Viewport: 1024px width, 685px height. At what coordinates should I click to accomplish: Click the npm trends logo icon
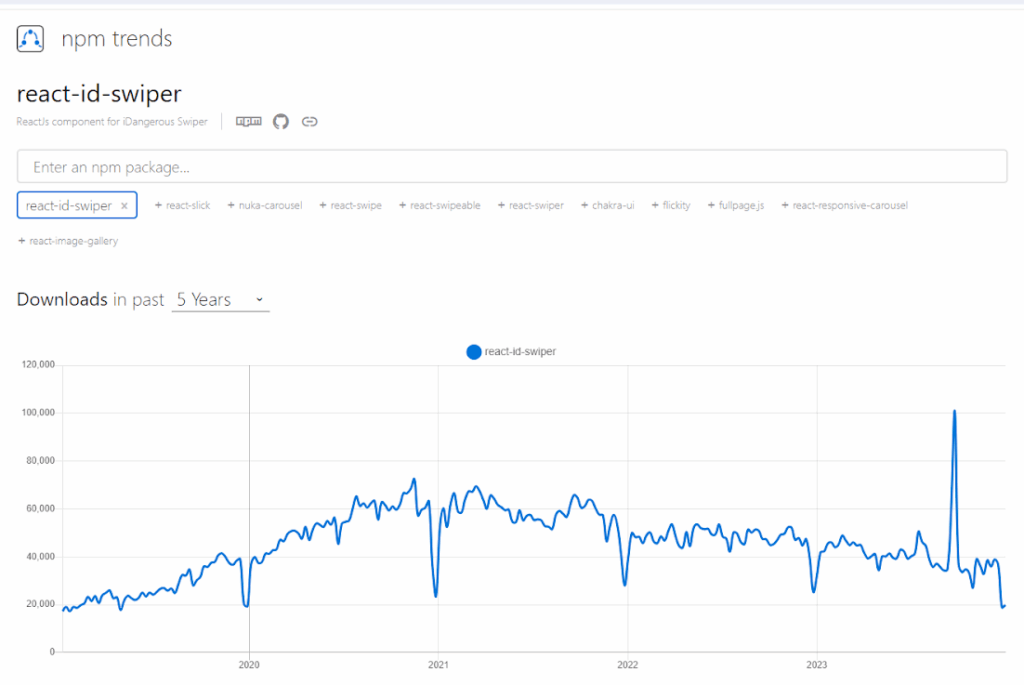pos(31,39)
